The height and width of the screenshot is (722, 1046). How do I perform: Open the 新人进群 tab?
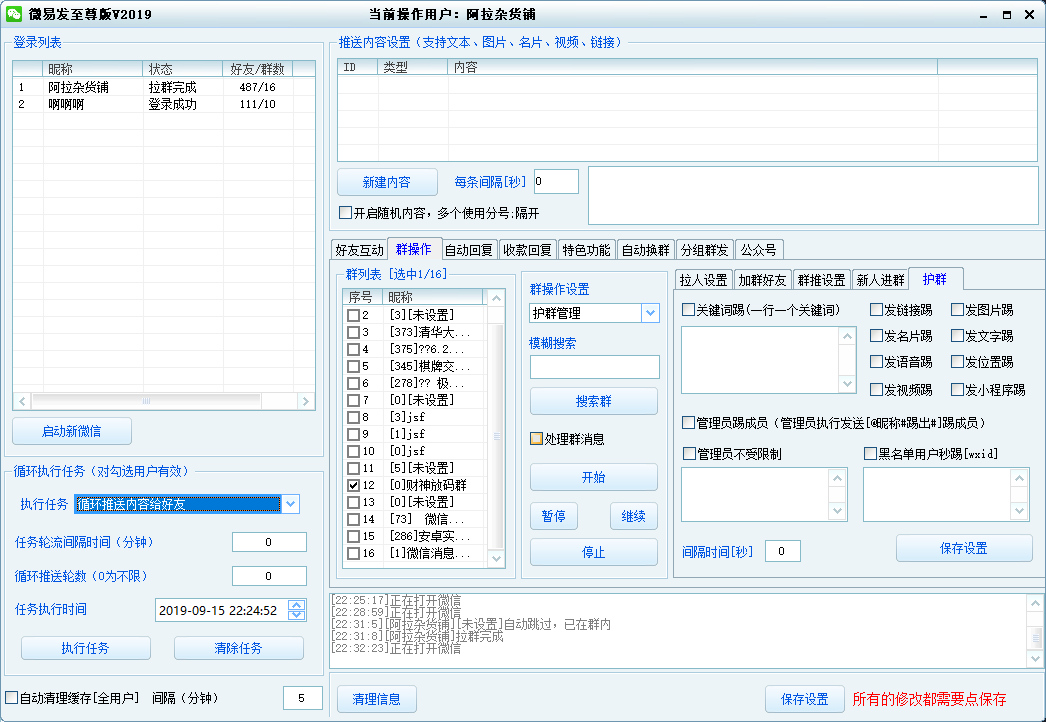[x=881, y=280]
